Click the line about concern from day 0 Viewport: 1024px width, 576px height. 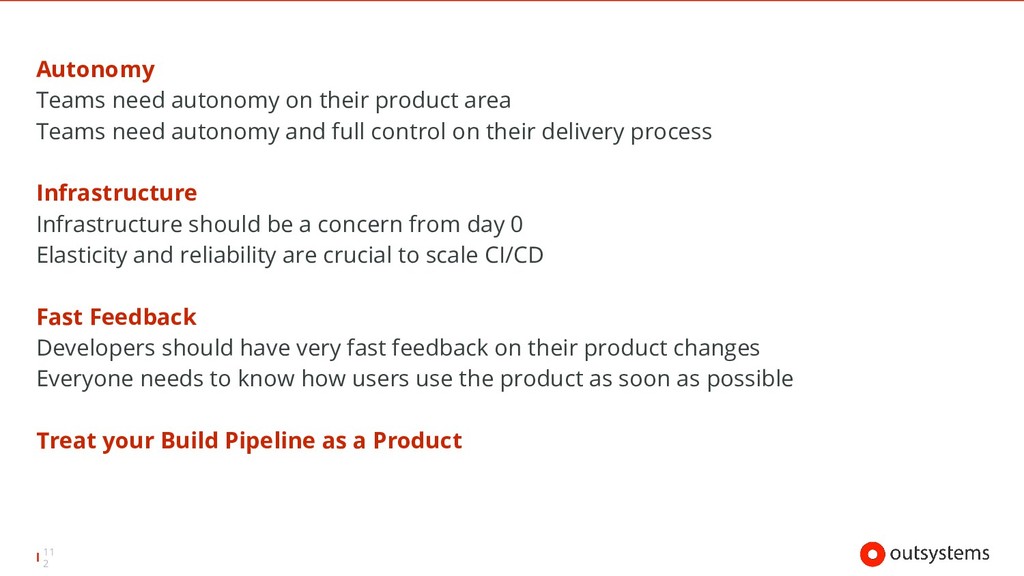(x=280, y=225)
